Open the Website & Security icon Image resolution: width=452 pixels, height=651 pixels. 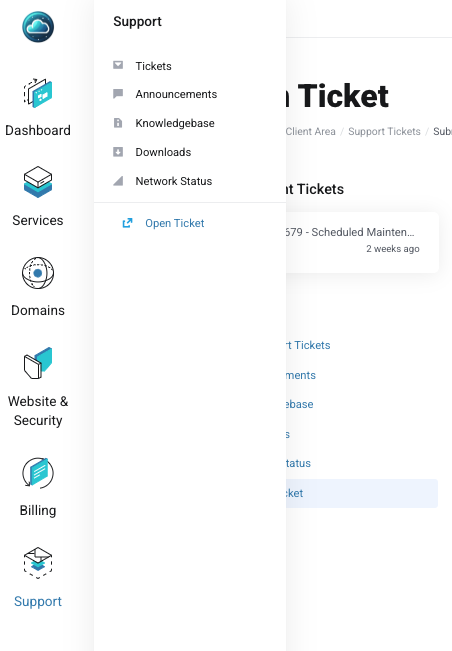point(38,363)
